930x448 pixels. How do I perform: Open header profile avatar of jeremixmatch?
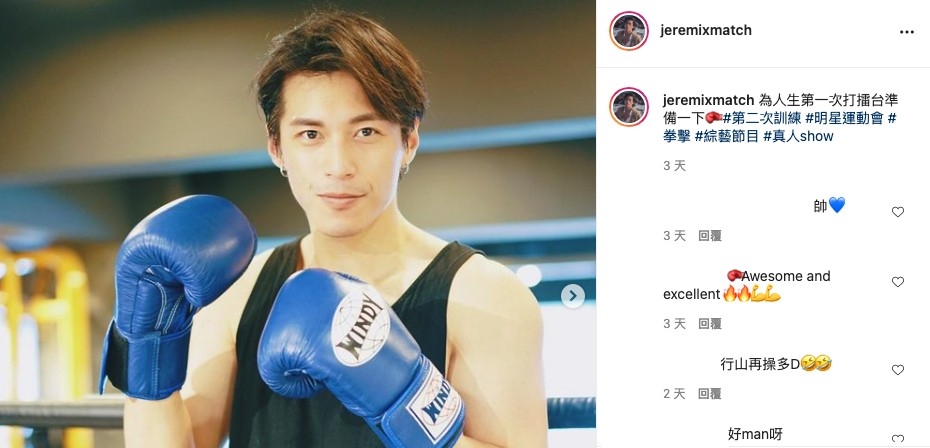point(629,31)
